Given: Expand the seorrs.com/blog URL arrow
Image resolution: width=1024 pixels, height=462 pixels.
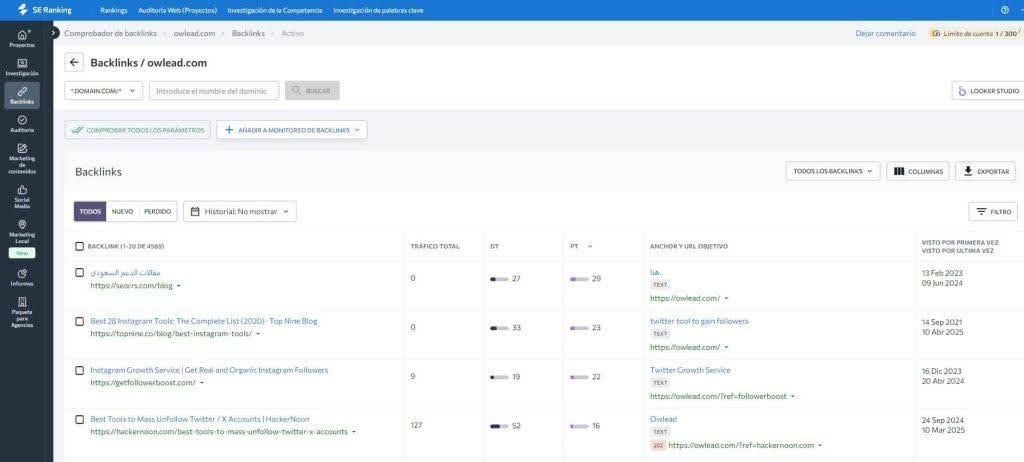Looking at the screenshot, I should pos(179,286).
